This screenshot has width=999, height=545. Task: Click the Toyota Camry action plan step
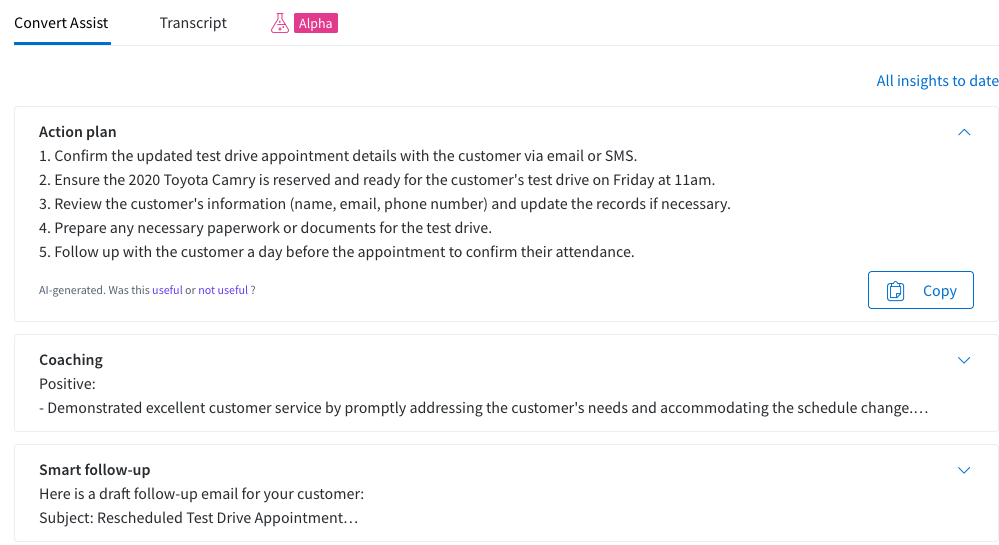pos(377,180)
